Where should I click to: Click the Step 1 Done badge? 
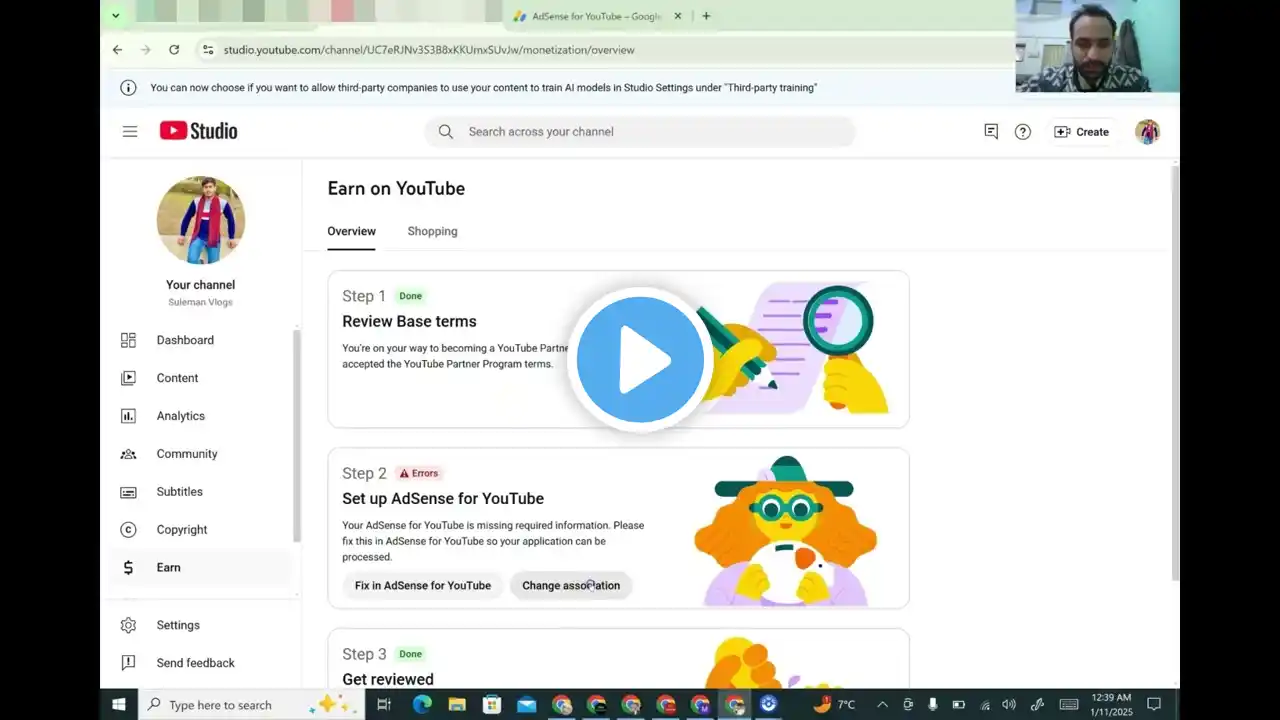[x=410, y=296]
